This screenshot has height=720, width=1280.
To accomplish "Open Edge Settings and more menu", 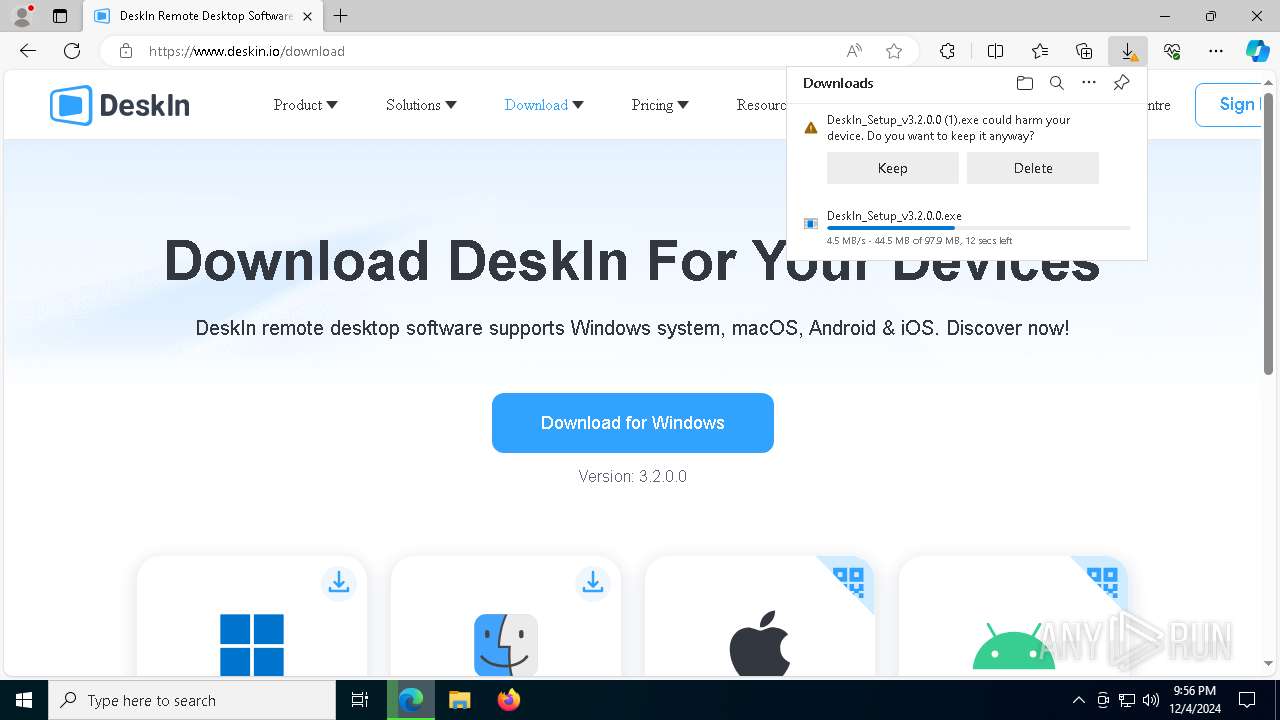I will click(x=1216, y=51).
